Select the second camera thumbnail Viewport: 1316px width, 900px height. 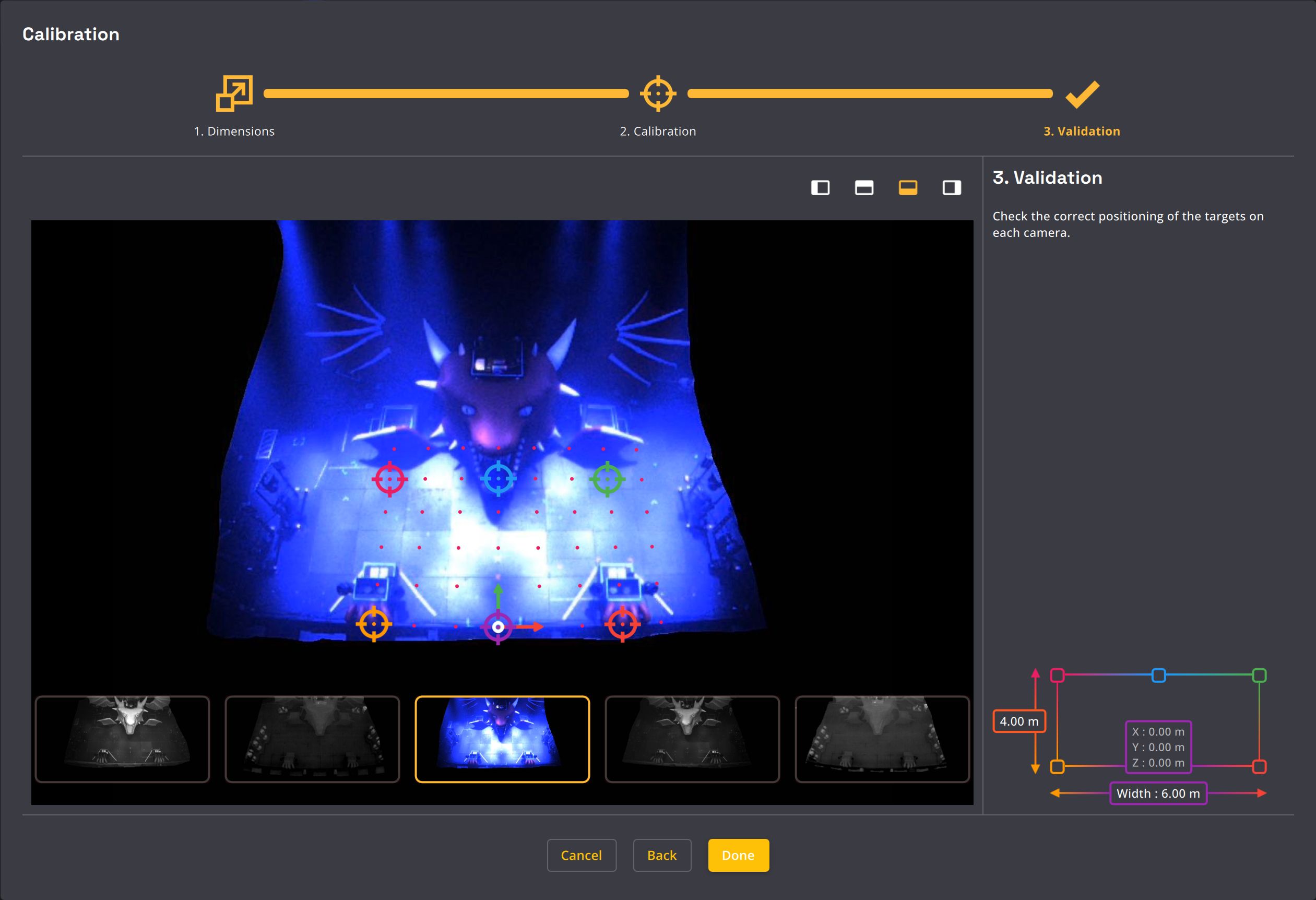coord(312,739)
